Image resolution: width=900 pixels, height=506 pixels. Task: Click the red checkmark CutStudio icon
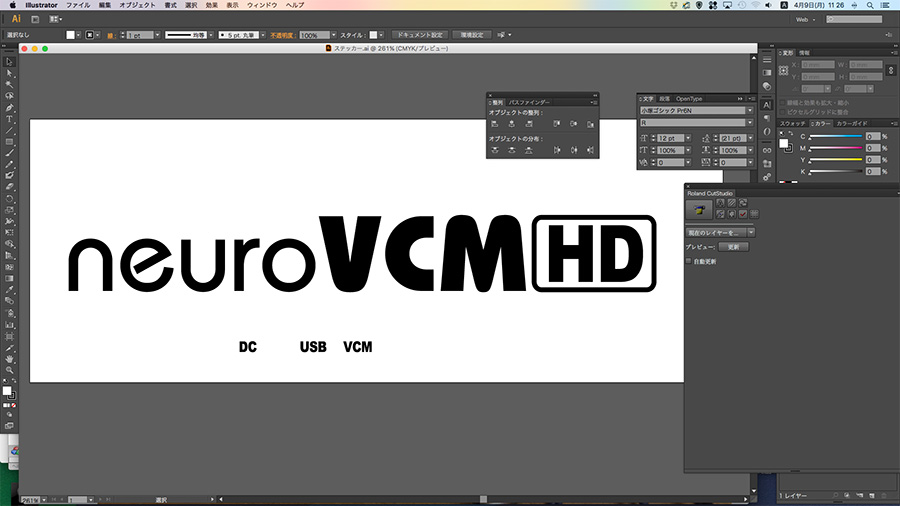(743, 214)
